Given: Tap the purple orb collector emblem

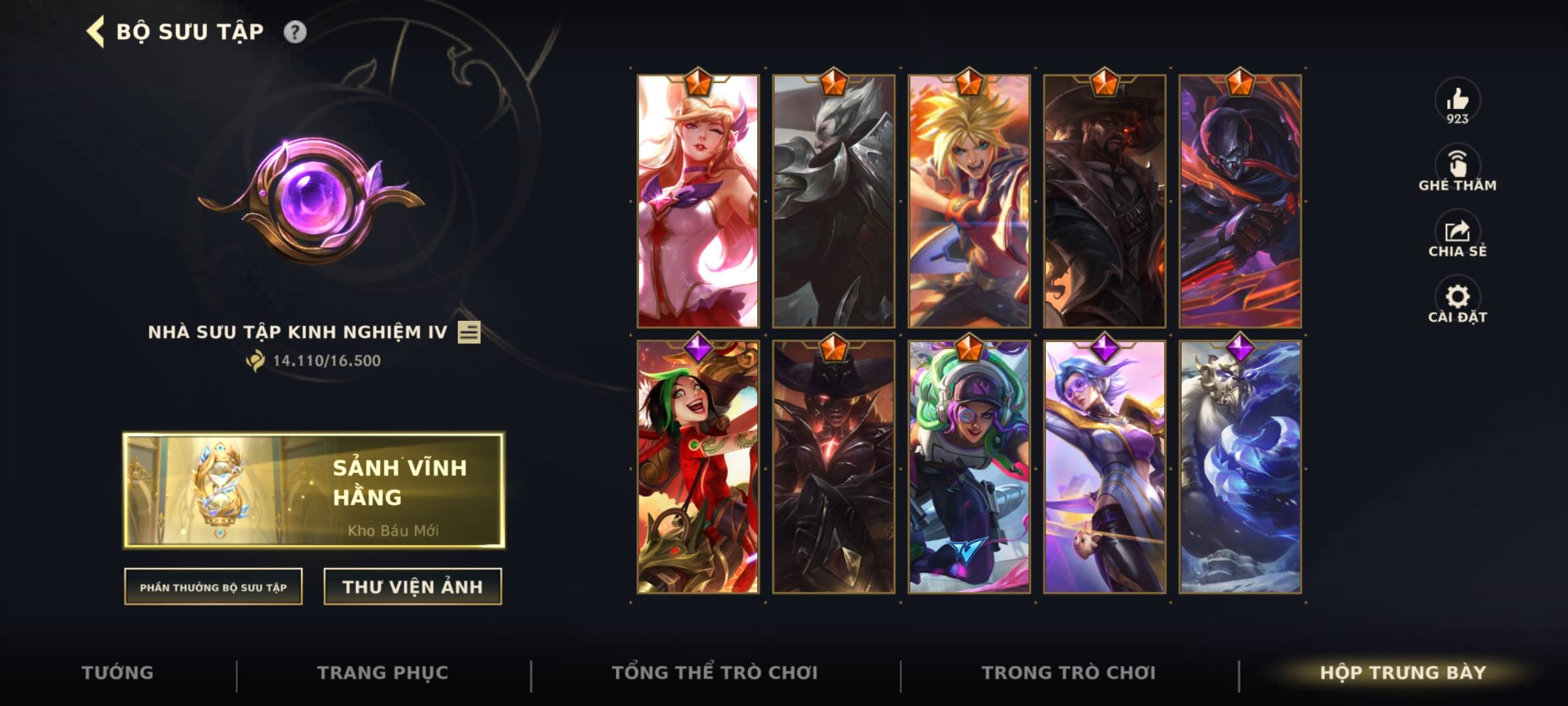Looking at the screenshot, I should click(x=312, y=200).
